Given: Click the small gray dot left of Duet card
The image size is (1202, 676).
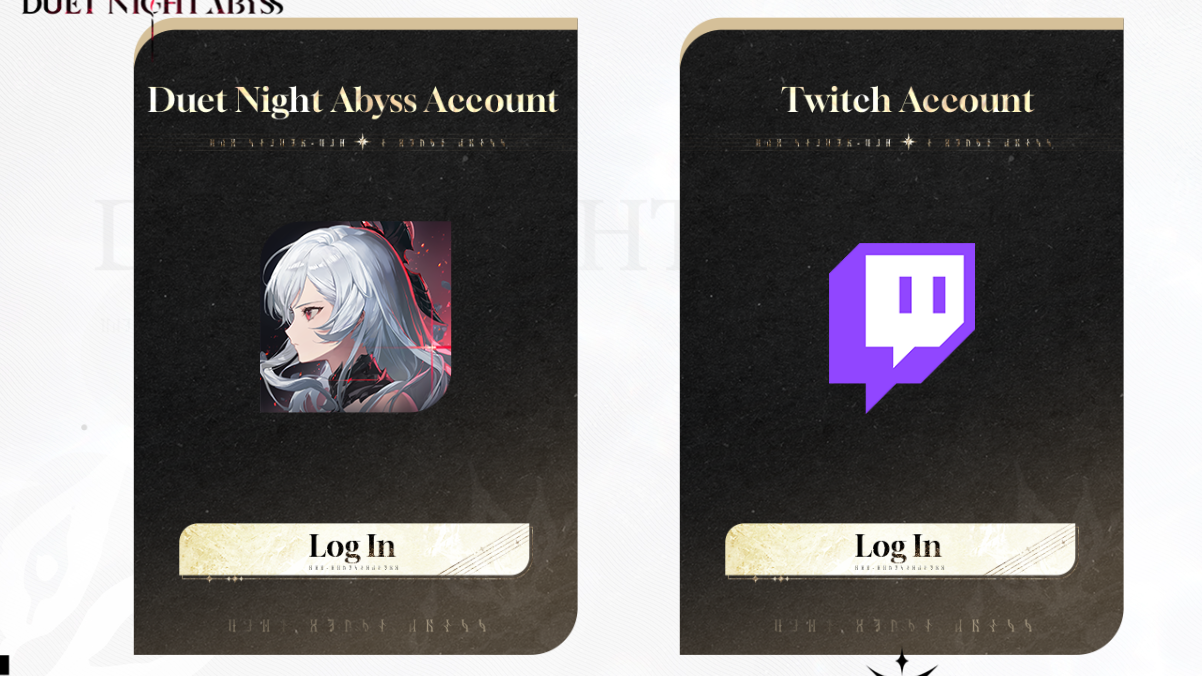Looking at the screenshot, I should (84, 427).
